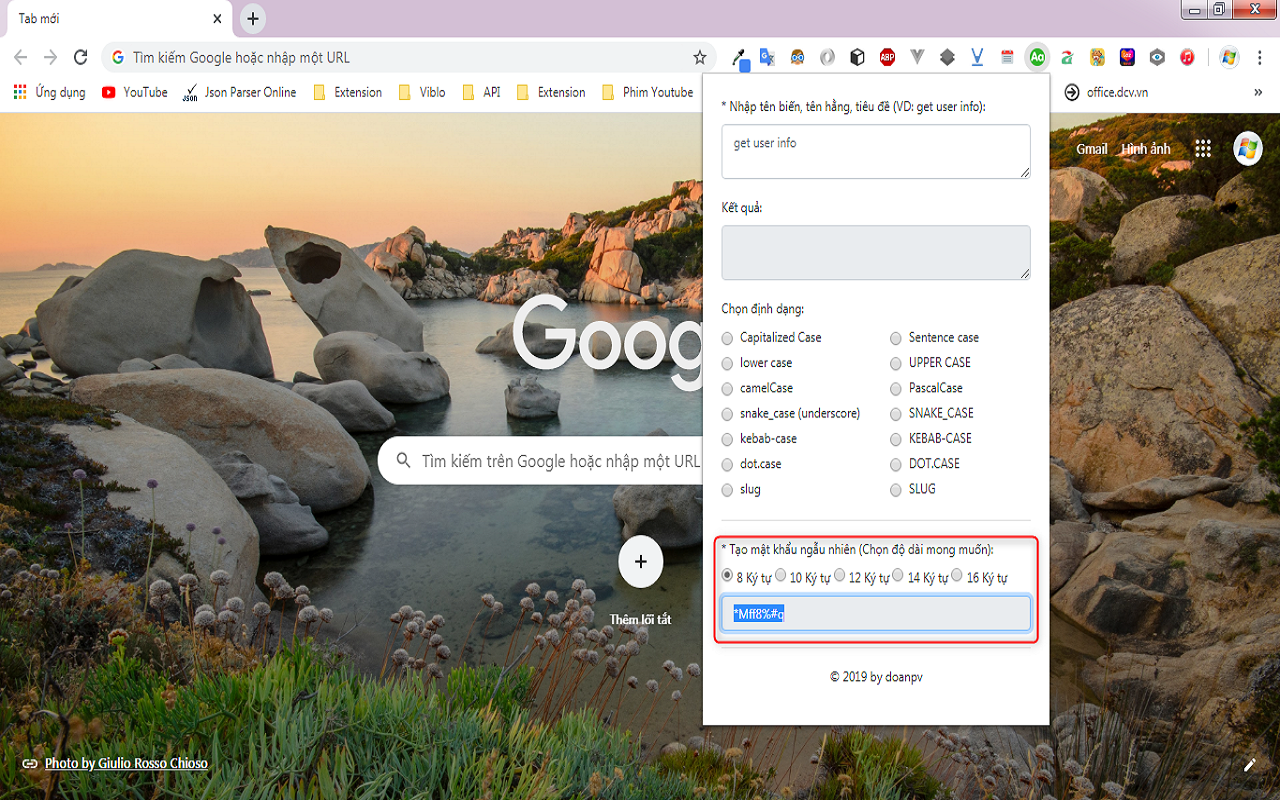This screenshot has height=800, width=1280.
Task: Open a new browser tab
Action: [x=253, y=18]
